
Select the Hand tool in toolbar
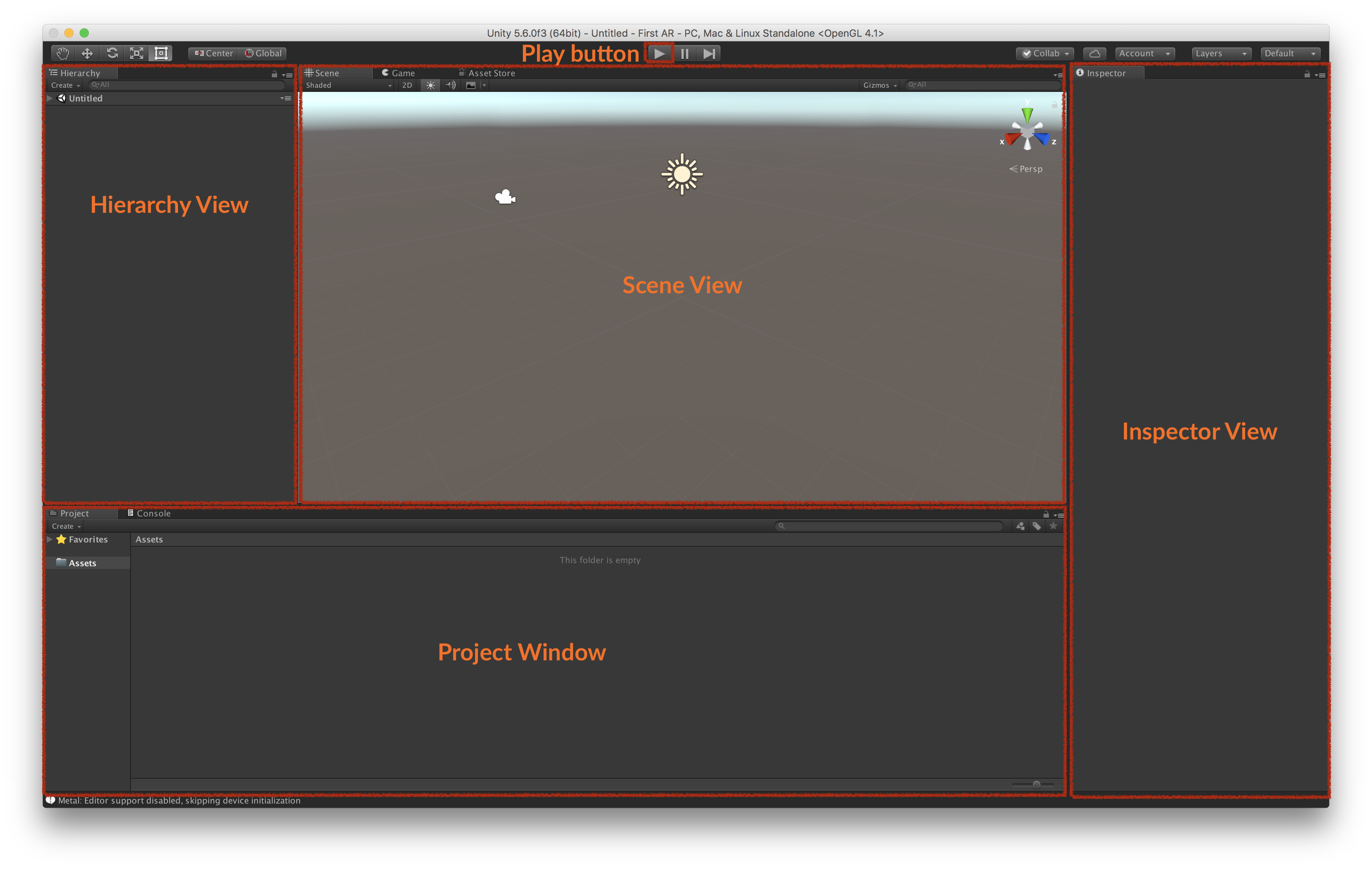(x=63, y=53)
